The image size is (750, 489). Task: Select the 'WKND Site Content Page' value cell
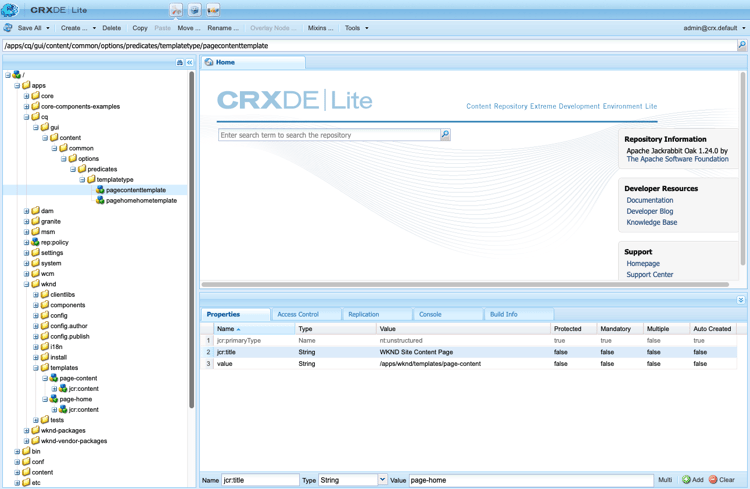coord(463,352)
